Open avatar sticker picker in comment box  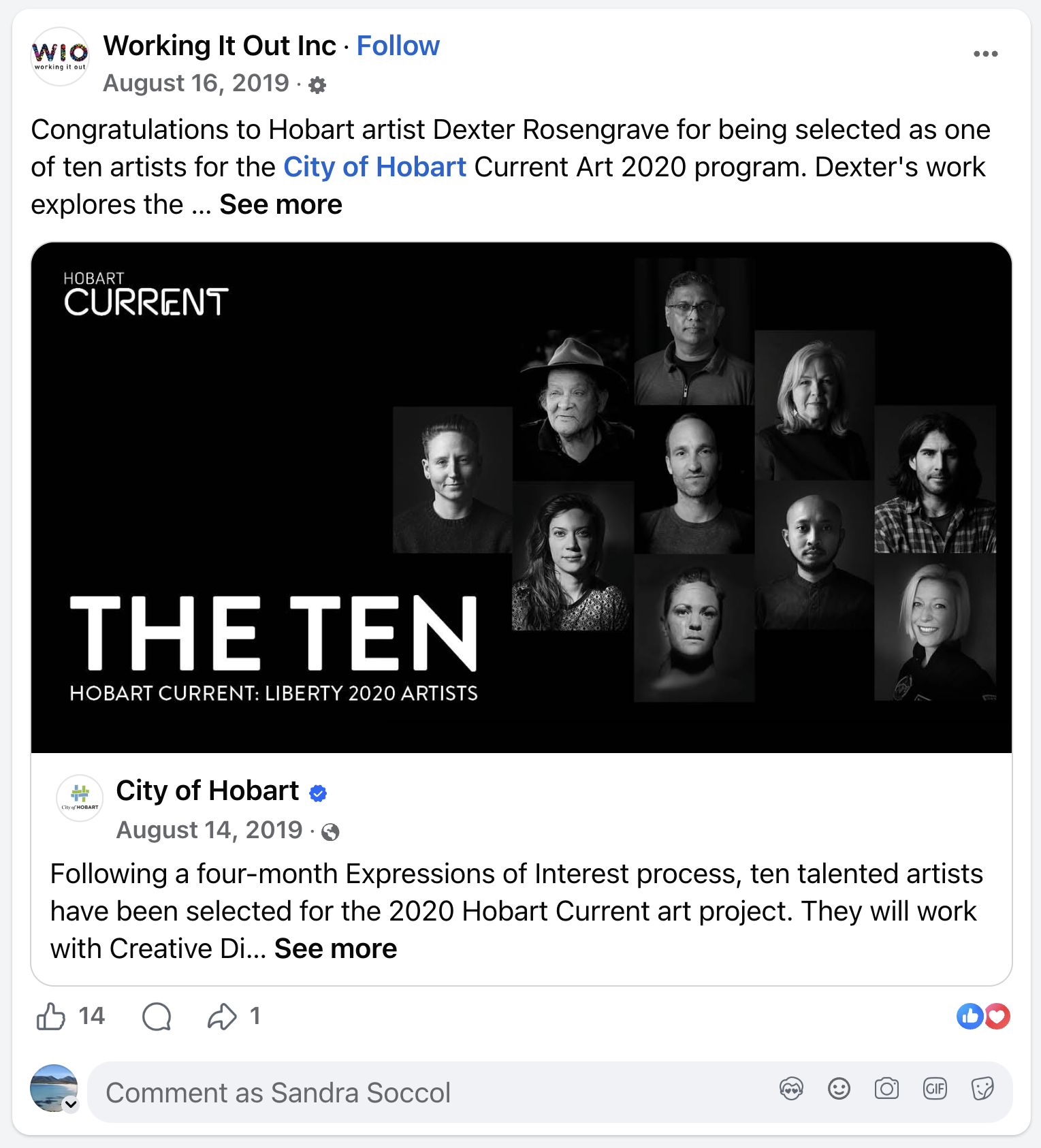point(791,1089)
